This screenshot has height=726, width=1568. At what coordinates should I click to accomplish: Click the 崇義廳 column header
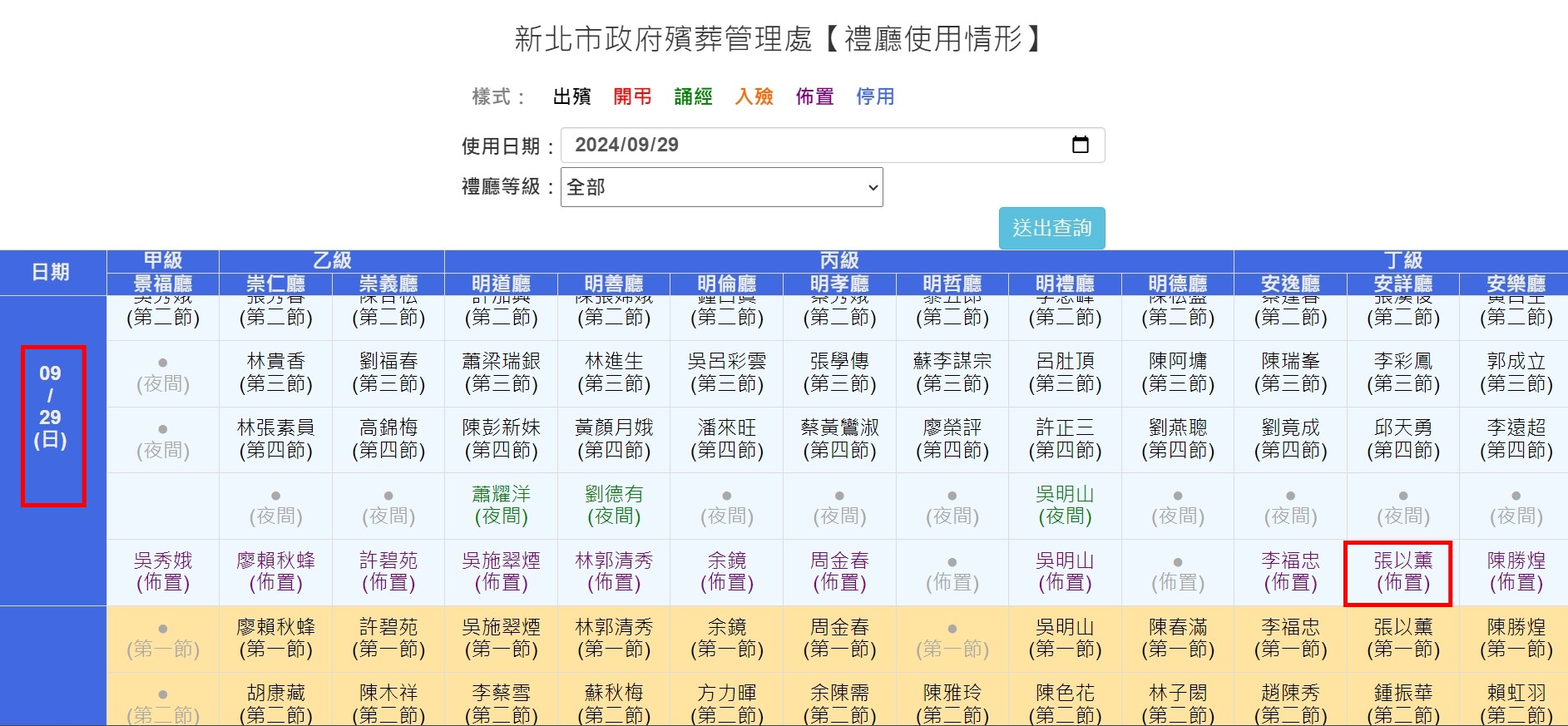(388, 284)
